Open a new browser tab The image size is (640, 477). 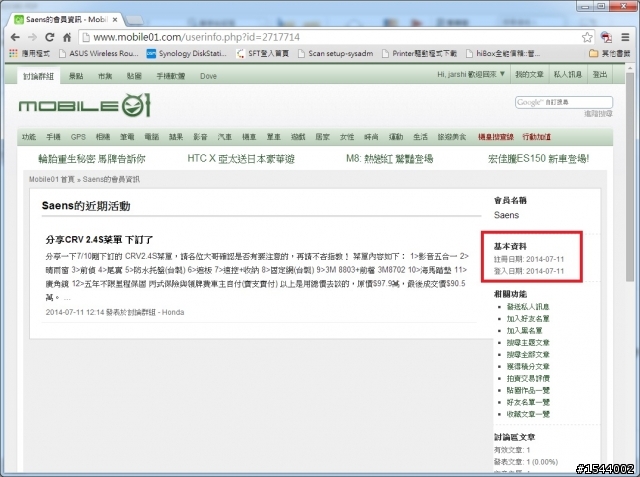(134, 20)
